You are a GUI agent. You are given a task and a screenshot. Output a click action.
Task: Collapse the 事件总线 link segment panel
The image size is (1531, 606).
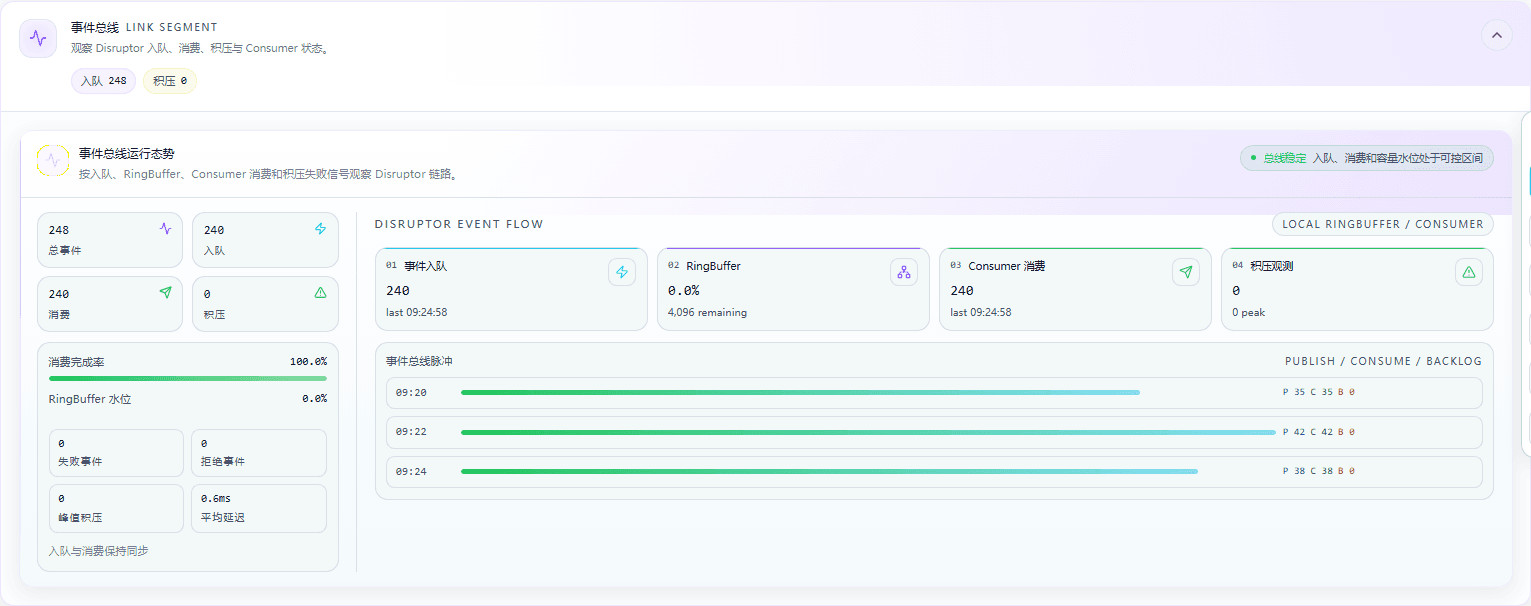[1497, 35]
